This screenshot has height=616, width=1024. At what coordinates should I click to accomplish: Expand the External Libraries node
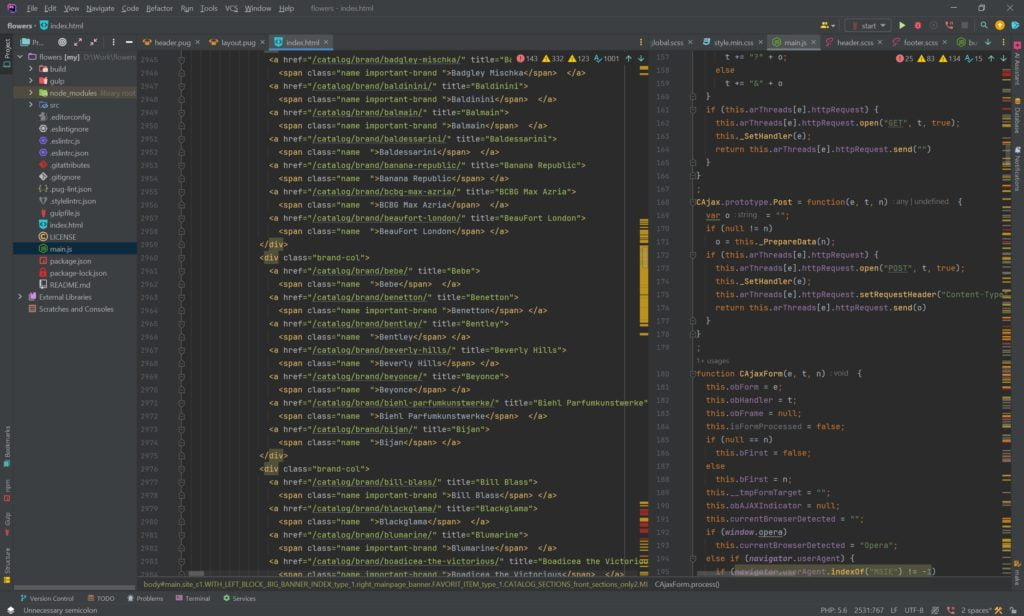pos(20,297)
